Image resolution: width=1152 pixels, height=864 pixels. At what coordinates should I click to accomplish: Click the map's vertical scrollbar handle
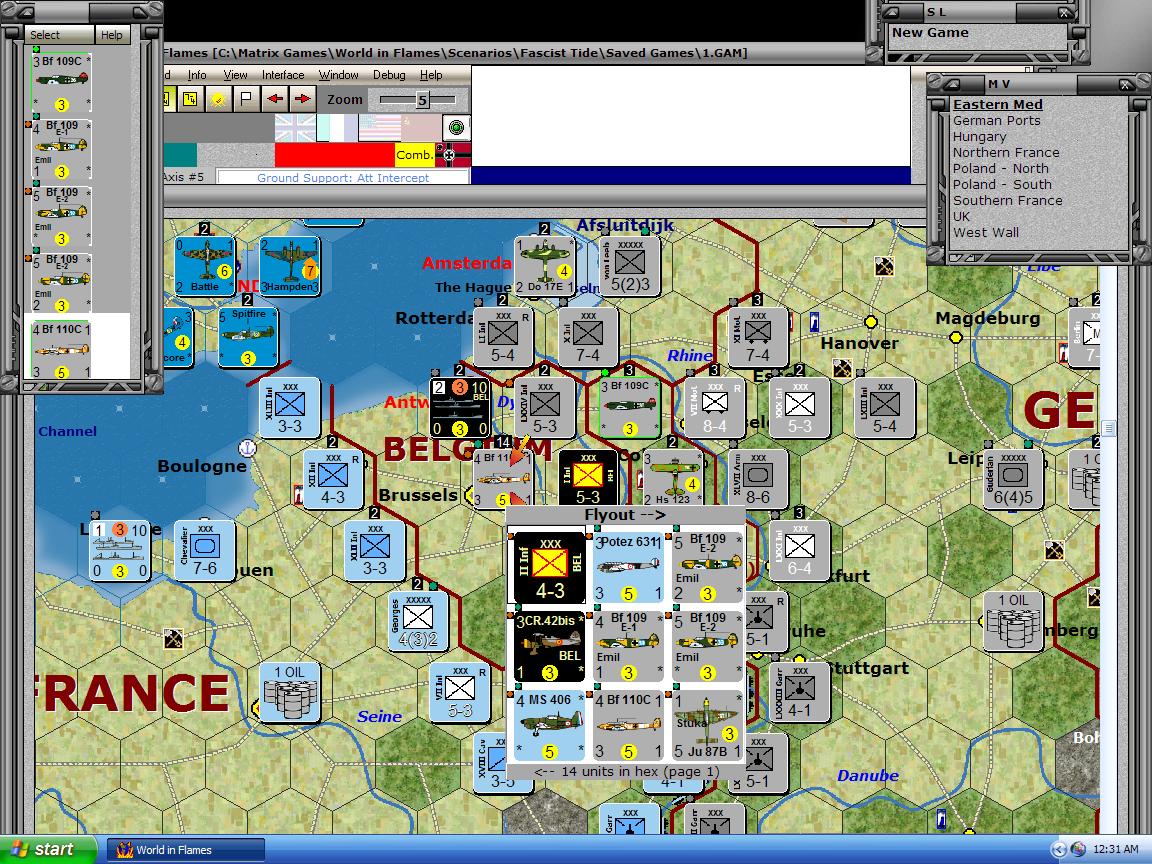pyautogui.click(x=1109, y=428)
